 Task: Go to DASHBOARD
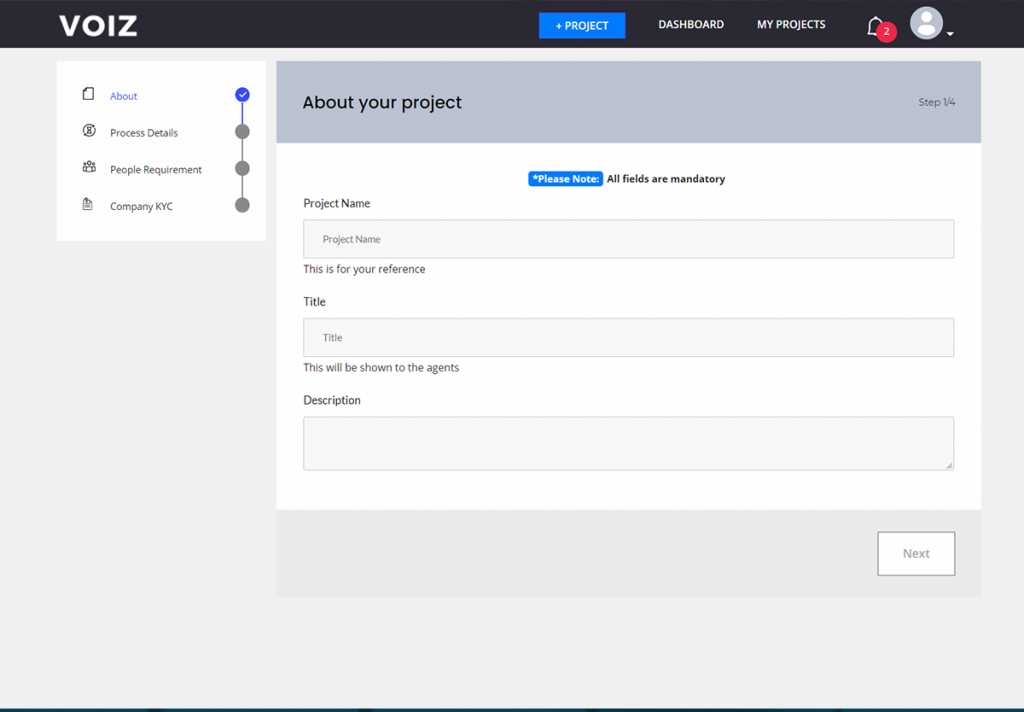[691, 25]
